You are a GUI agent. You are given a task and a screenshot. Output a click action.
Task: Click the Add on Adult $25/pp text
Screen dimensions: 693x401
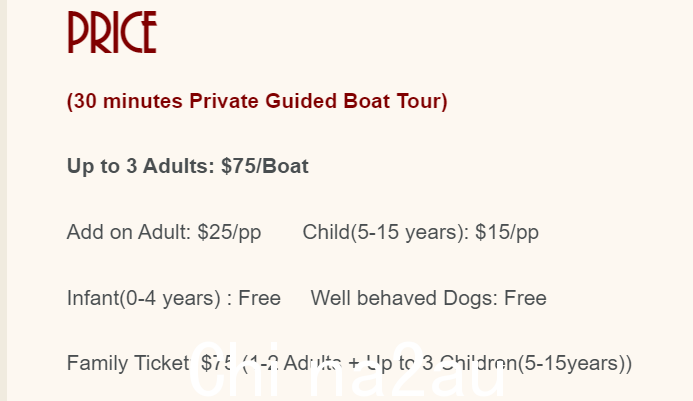(164, 233)
